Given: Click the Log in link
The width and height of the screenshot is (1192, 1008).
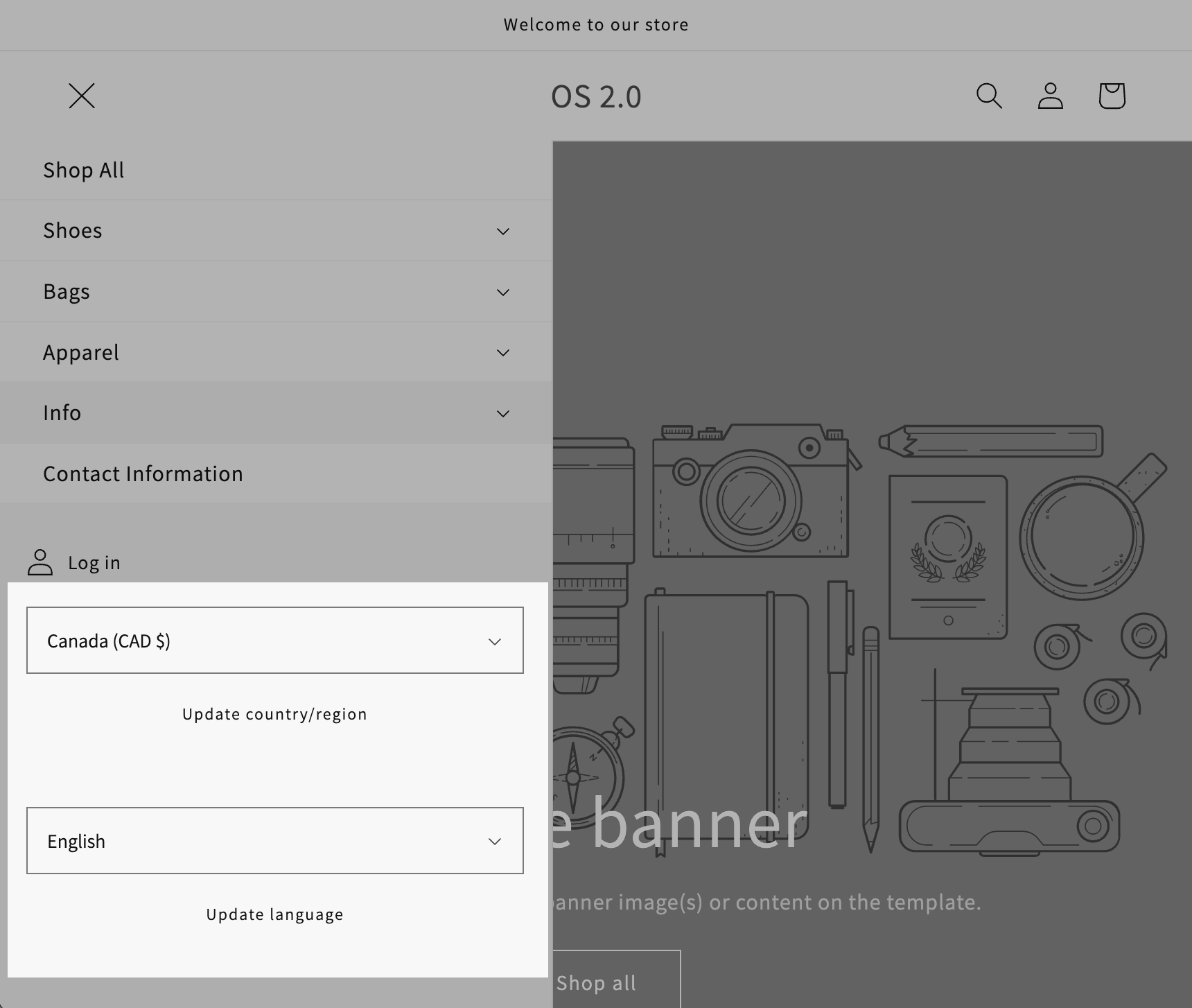Looking at the screenshot, I should [x=94, y=563].
